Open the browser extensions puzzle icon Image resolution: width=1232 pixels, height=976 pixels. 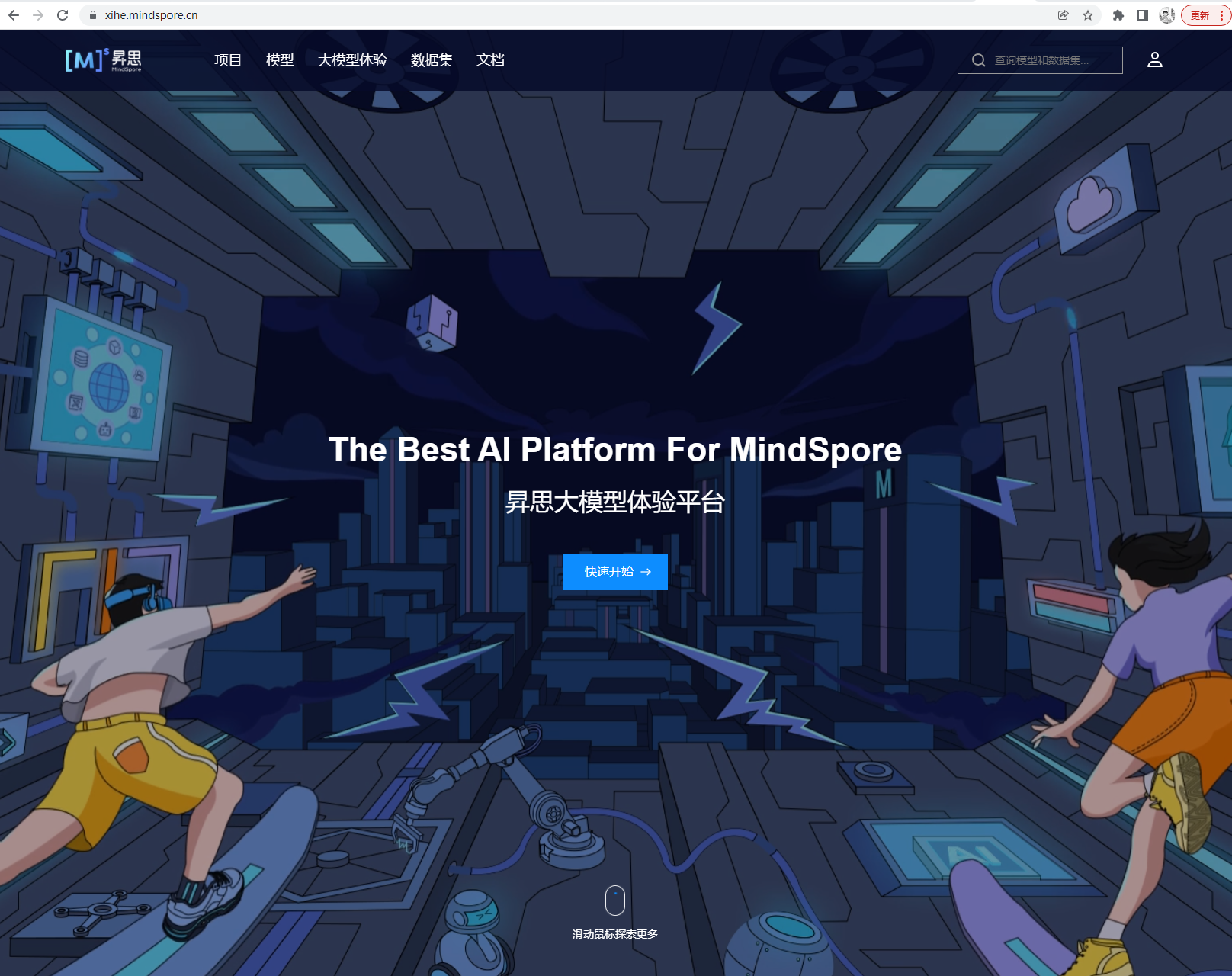coord(1118,15)
